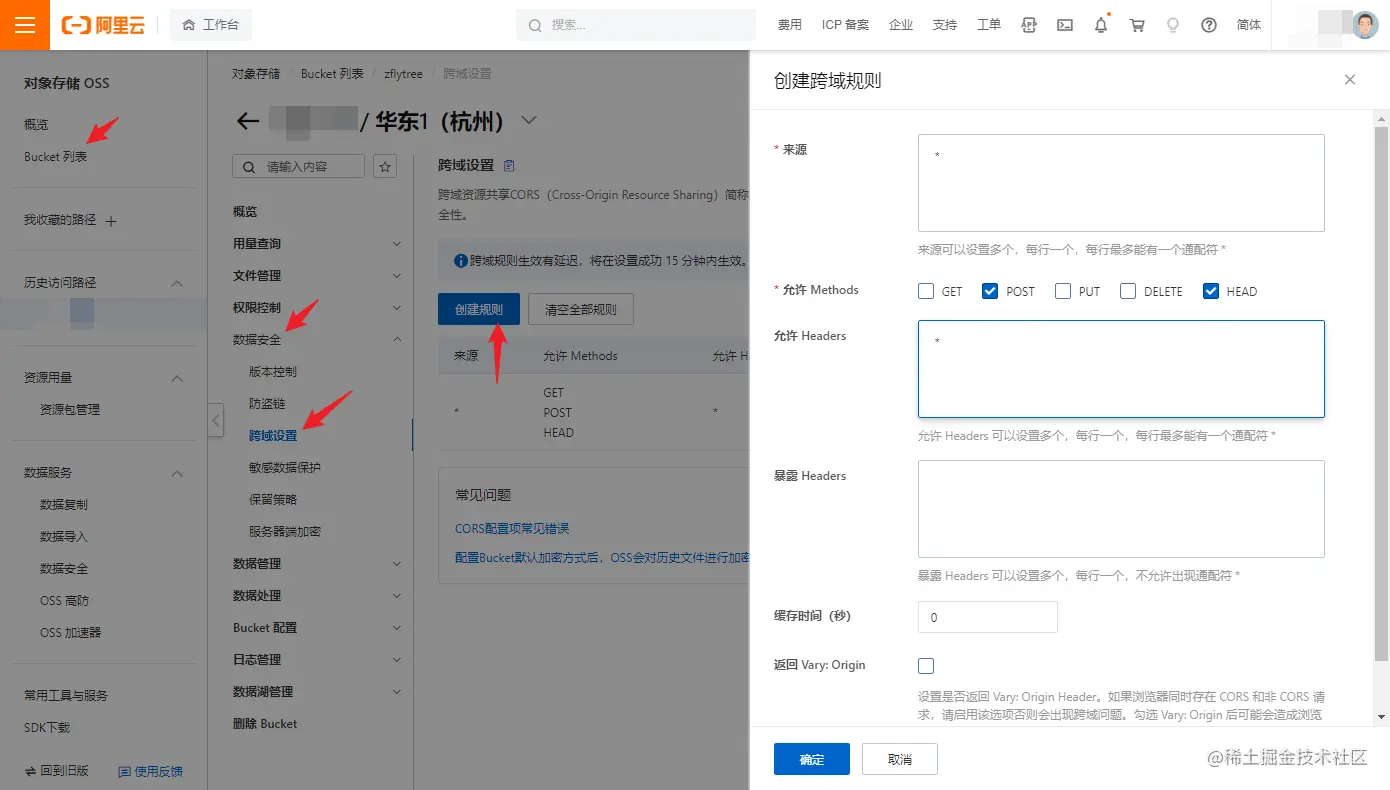Open the orange hamburger main menu
Viewport: 1390px width, 790px height.
point(25,25)
